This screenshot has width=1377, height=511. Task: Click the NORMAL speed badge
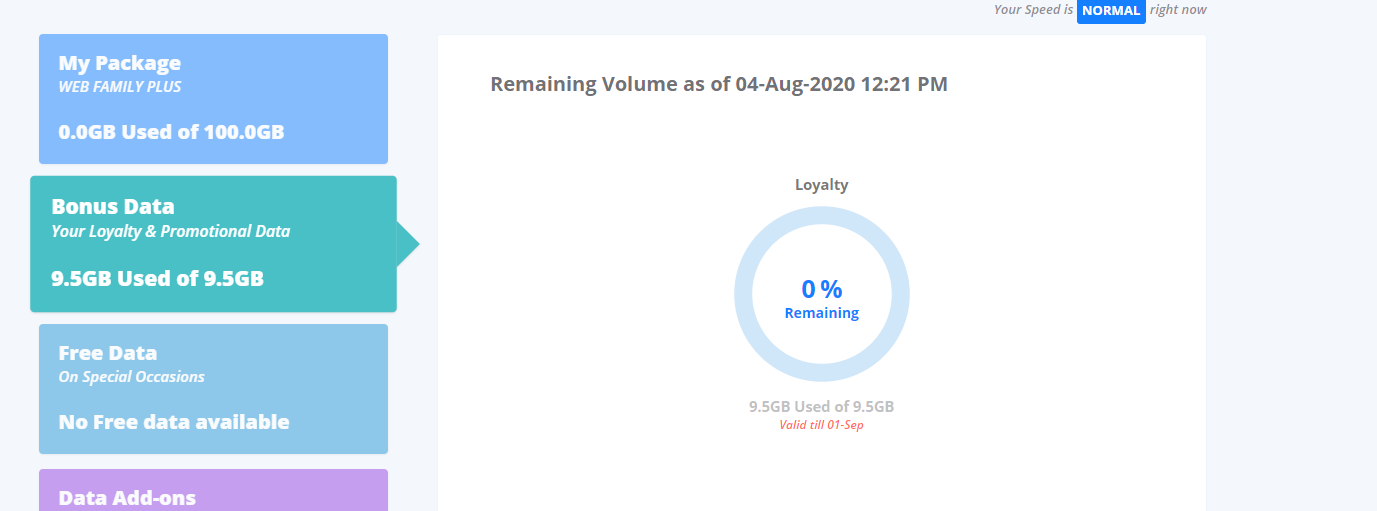point(1111,10)
